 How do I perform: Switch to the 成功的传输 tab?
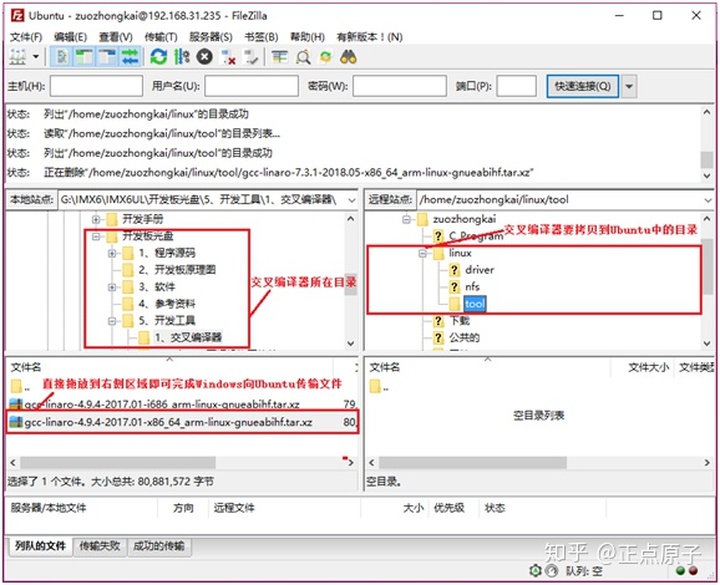pos(159,546)
